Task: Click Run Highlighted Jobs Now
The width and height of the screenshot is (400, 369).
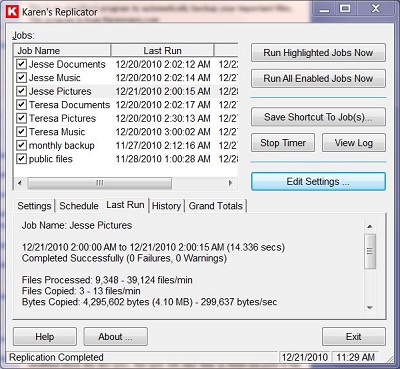Action: tap(318, 53)
